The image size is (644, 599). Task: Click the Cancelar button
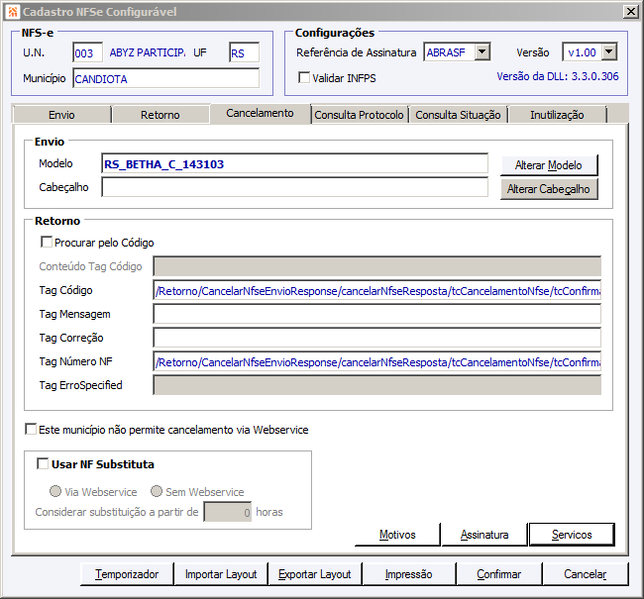585,574
